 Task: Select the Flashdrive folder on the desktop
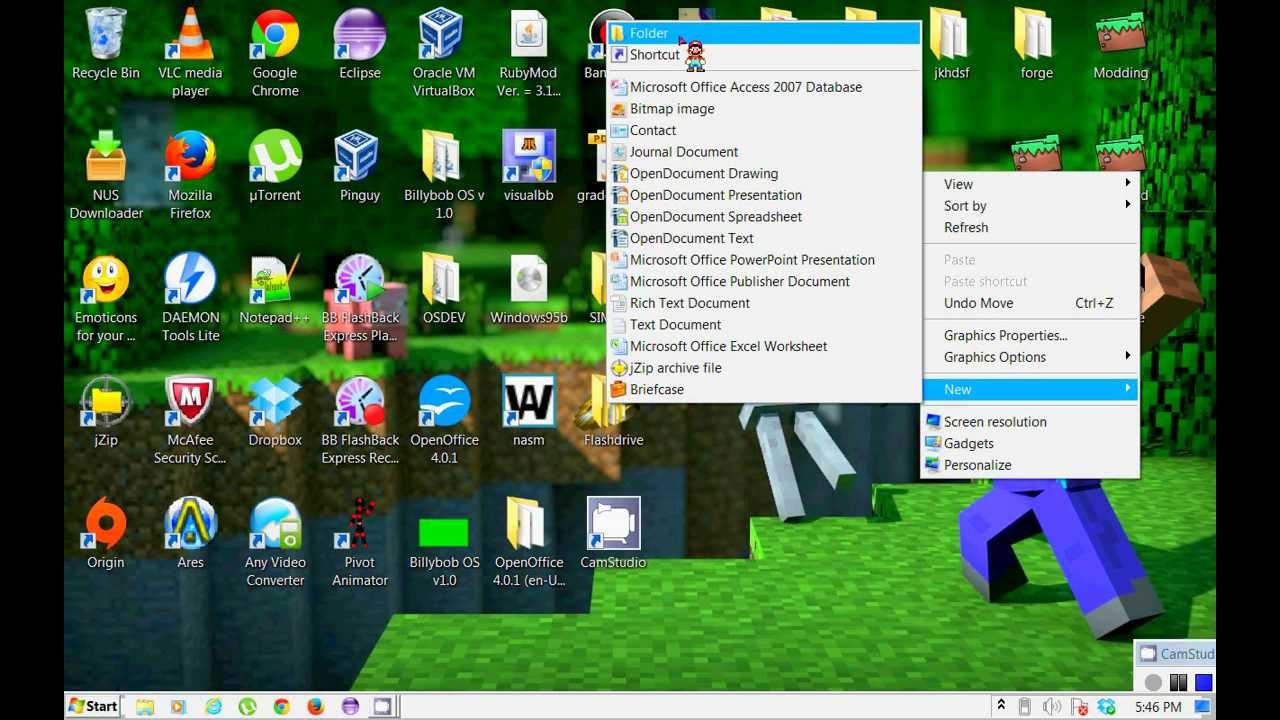[x=614, y=412]
